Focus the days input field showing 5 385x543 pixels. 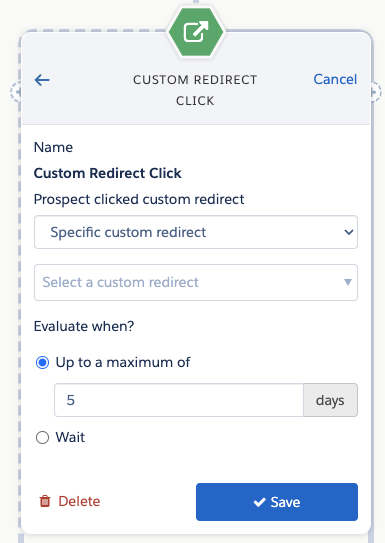pyautogui.click(x=179, y=400)
